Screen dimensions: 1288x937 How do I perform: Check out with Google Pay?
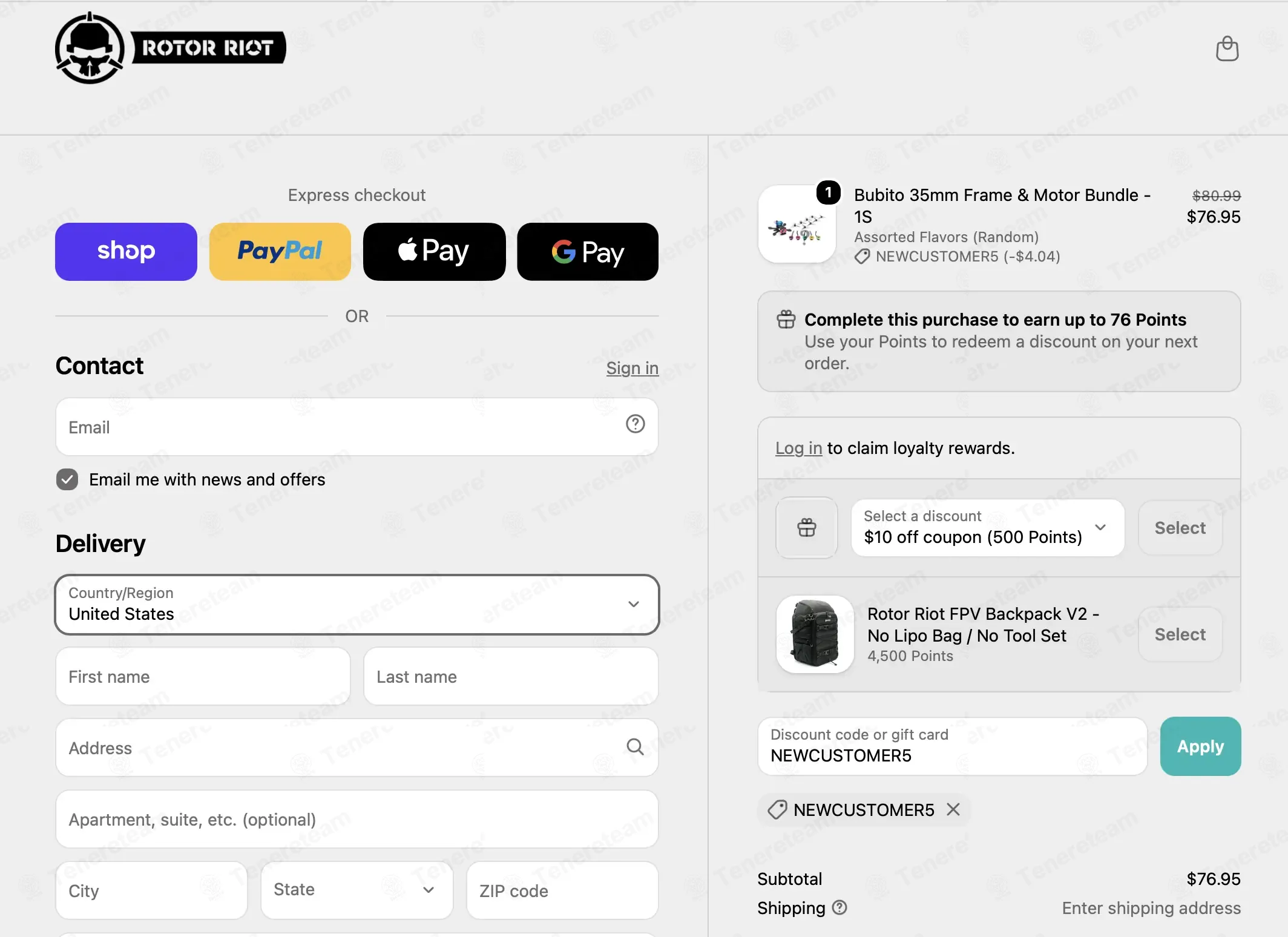pos(588,251)
